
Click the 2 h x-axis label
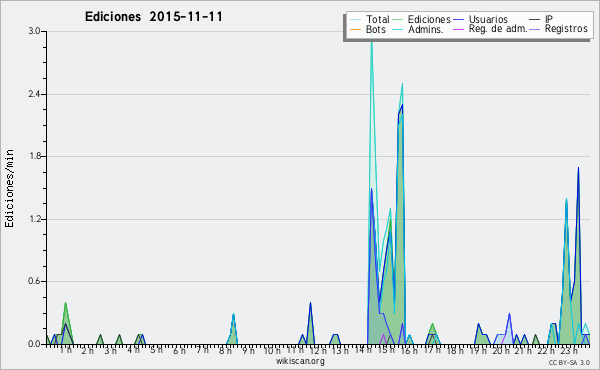[88, 350]
